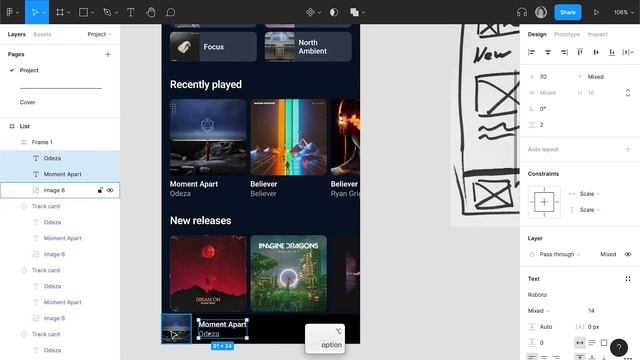Unlock toggle on image 6 layer
The image size is (640, 360).
click(100, 190)
